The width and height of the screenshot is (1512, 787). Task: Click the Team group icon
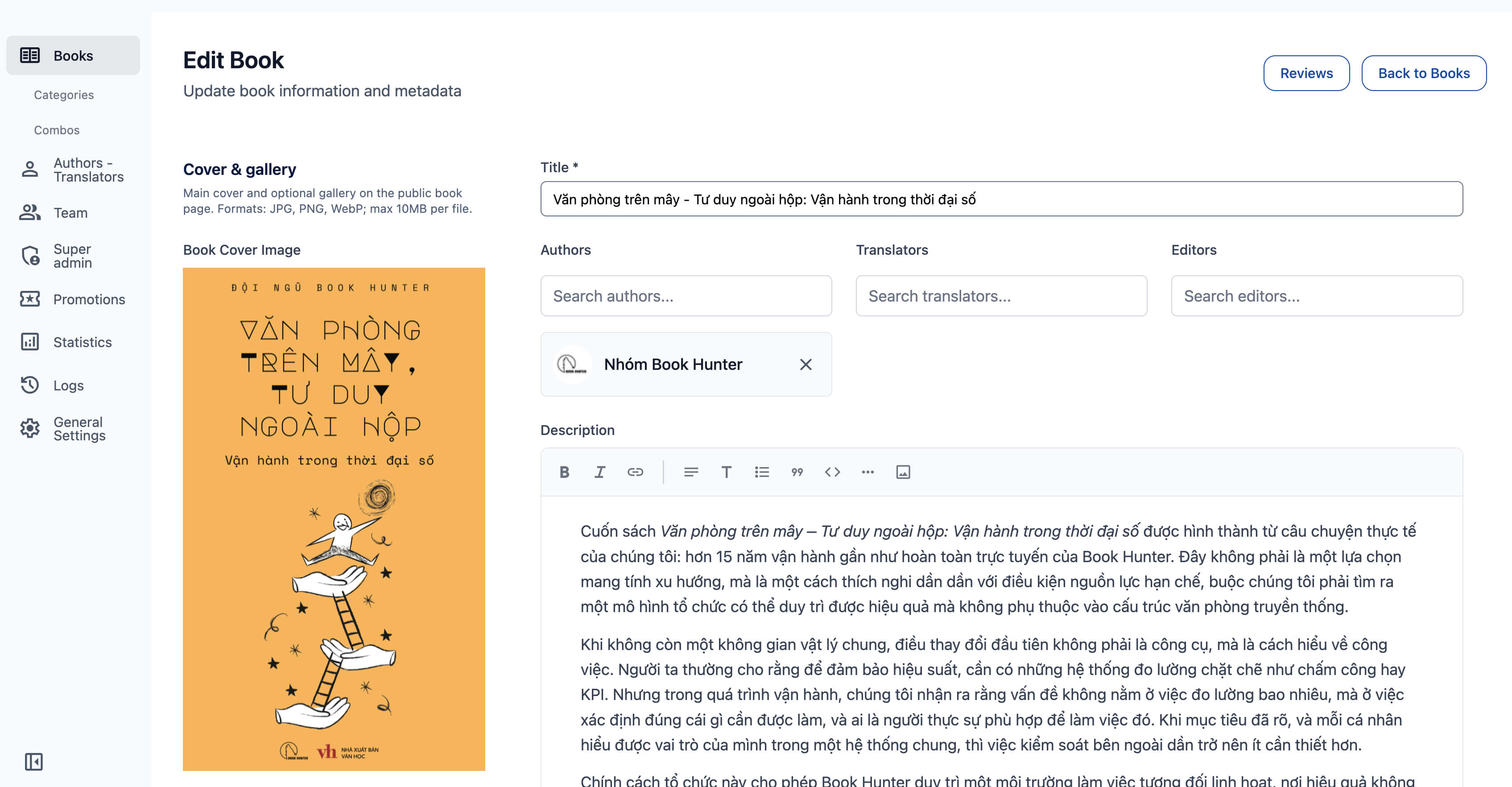tap(30, 213)
